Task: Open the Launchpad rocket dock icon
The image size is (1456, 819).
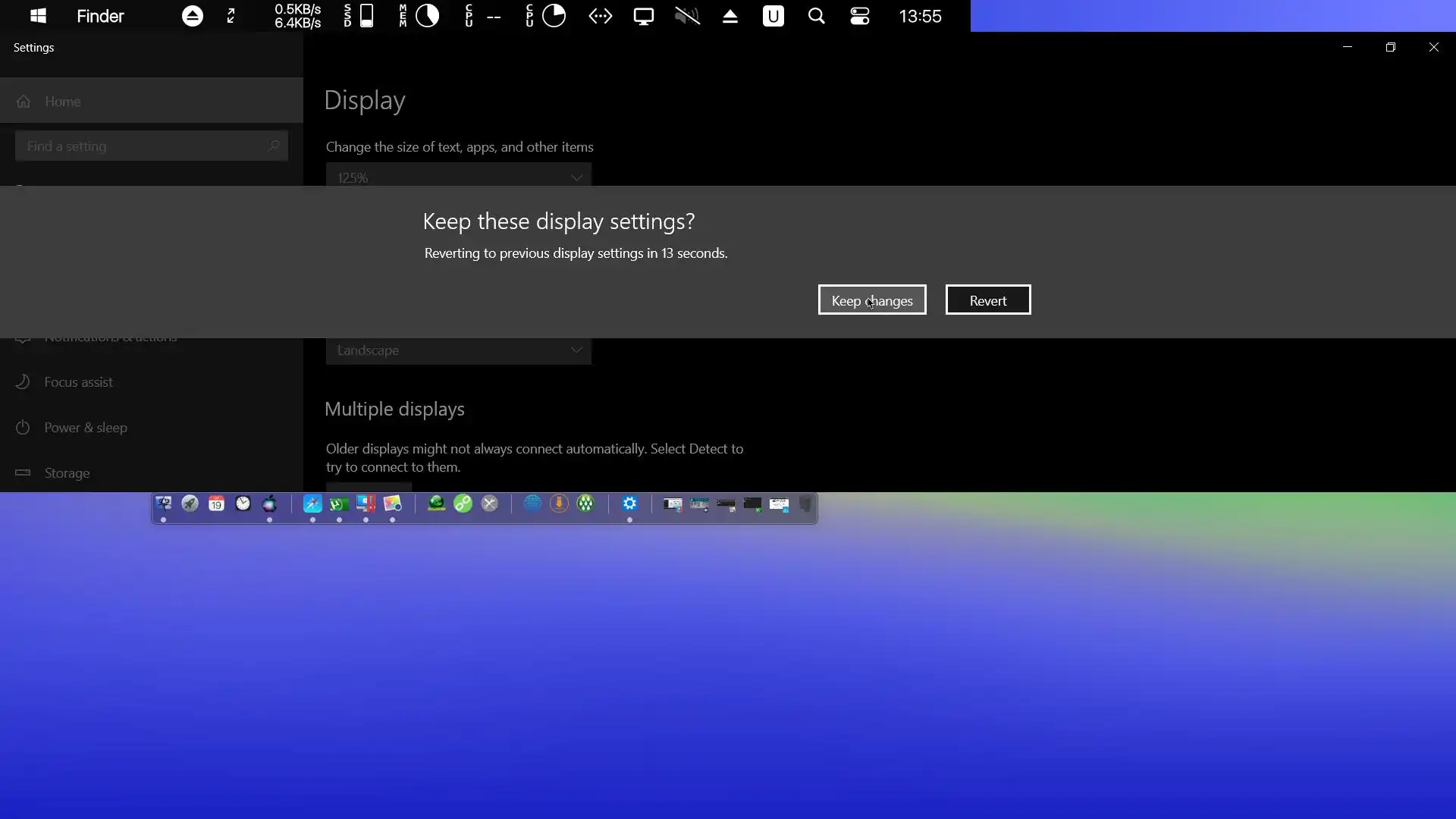Action: pos(190,504)
